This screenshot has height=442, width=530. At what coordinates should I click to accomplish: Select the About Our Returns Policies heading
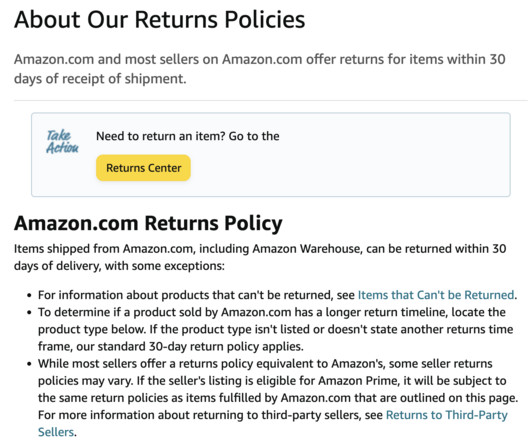[160, 19]
